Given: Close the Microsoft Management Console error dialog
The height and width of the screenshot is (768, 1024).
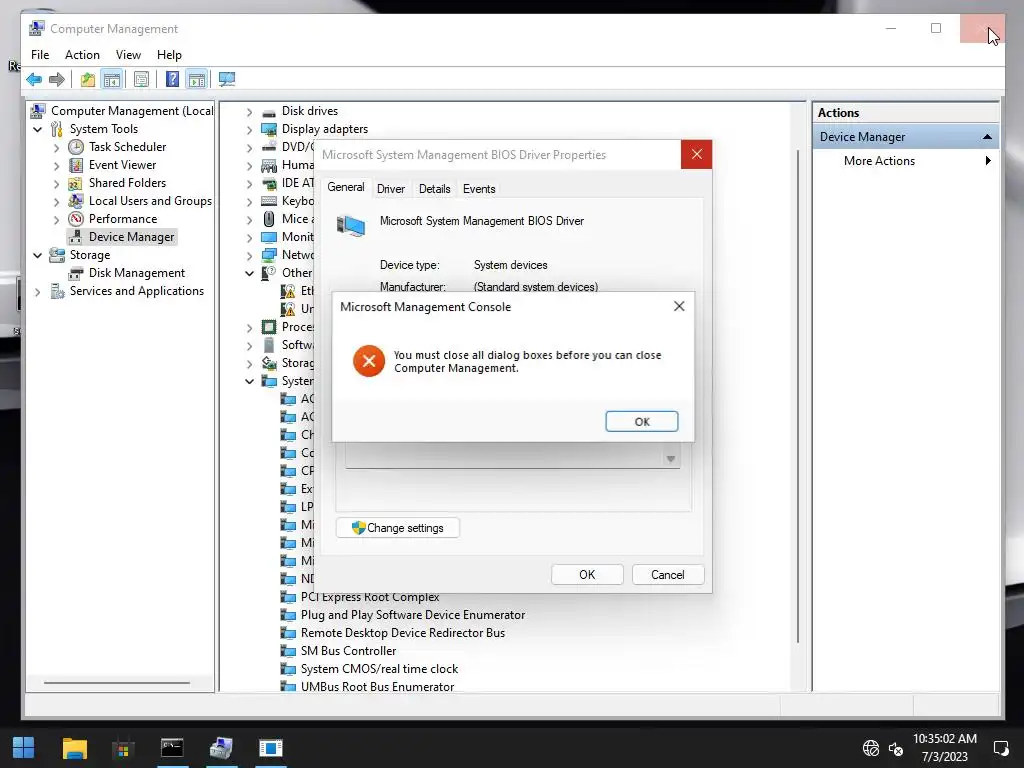Looking at the screenshot, I should pos(679,306).
